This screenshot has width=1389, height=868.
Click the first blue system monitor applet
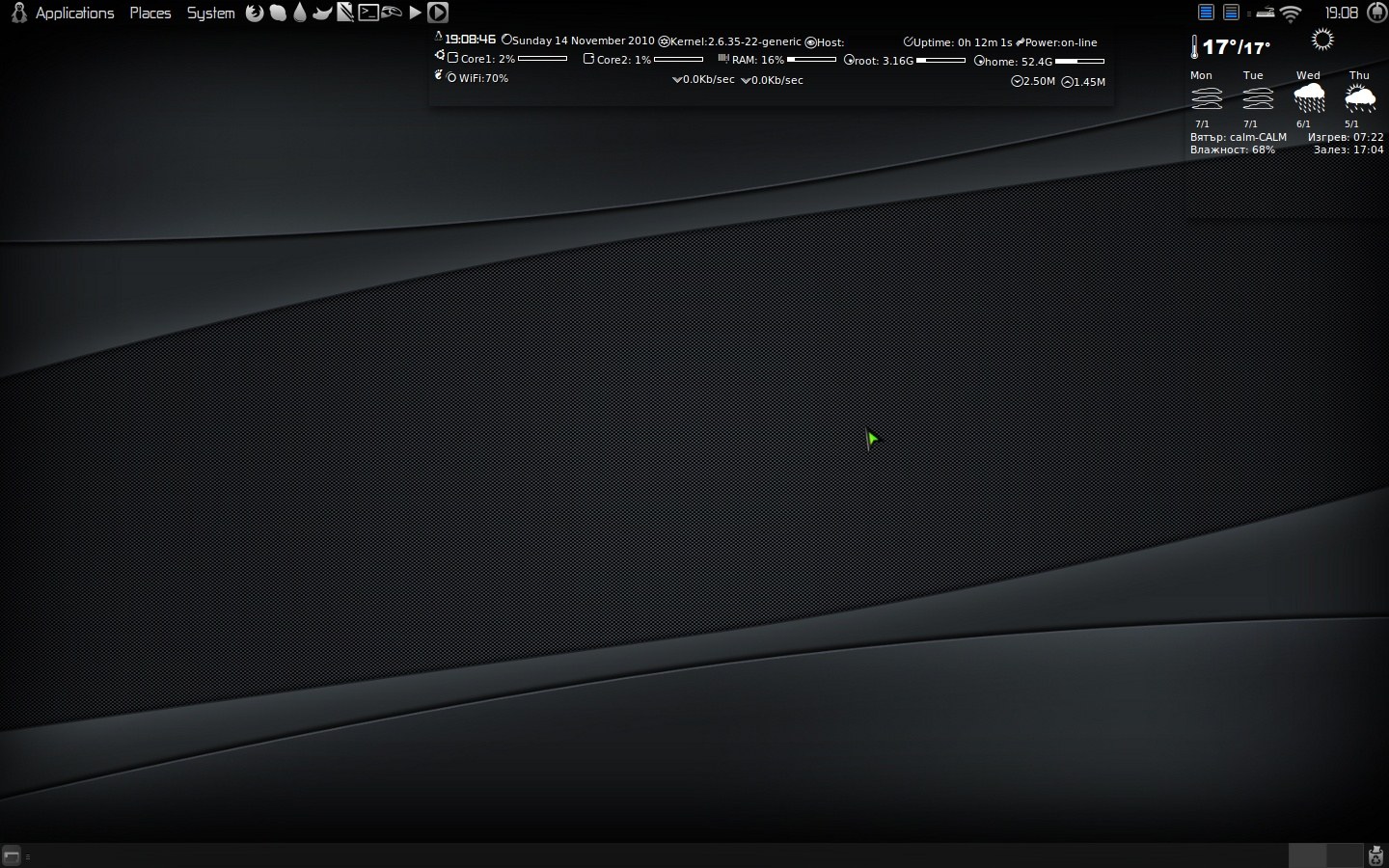click(1206, 13)
